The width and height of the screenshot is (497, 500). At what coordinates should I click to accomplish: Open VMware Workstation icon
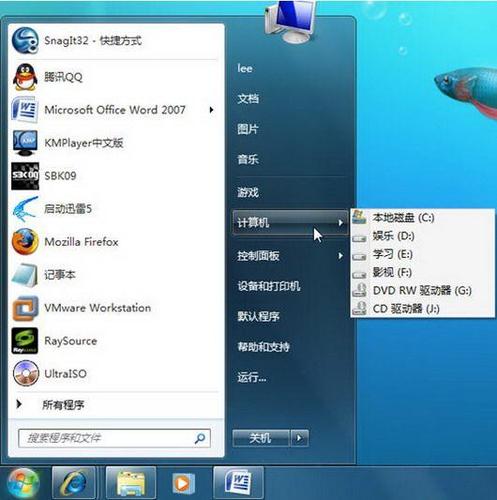coord(25,308)
